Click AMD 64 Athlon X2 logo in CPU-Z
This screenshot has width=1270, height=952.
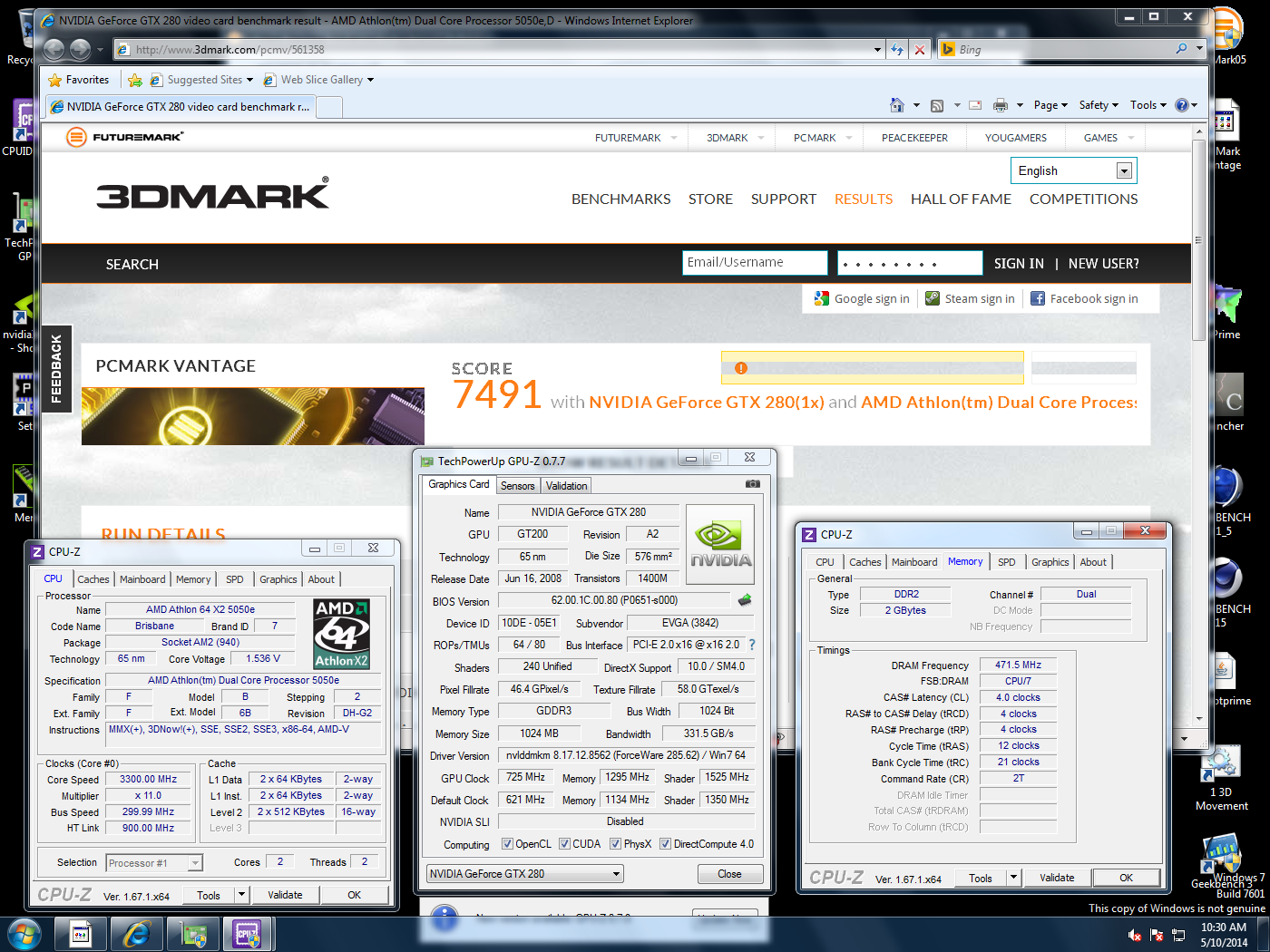click(341, 634)
